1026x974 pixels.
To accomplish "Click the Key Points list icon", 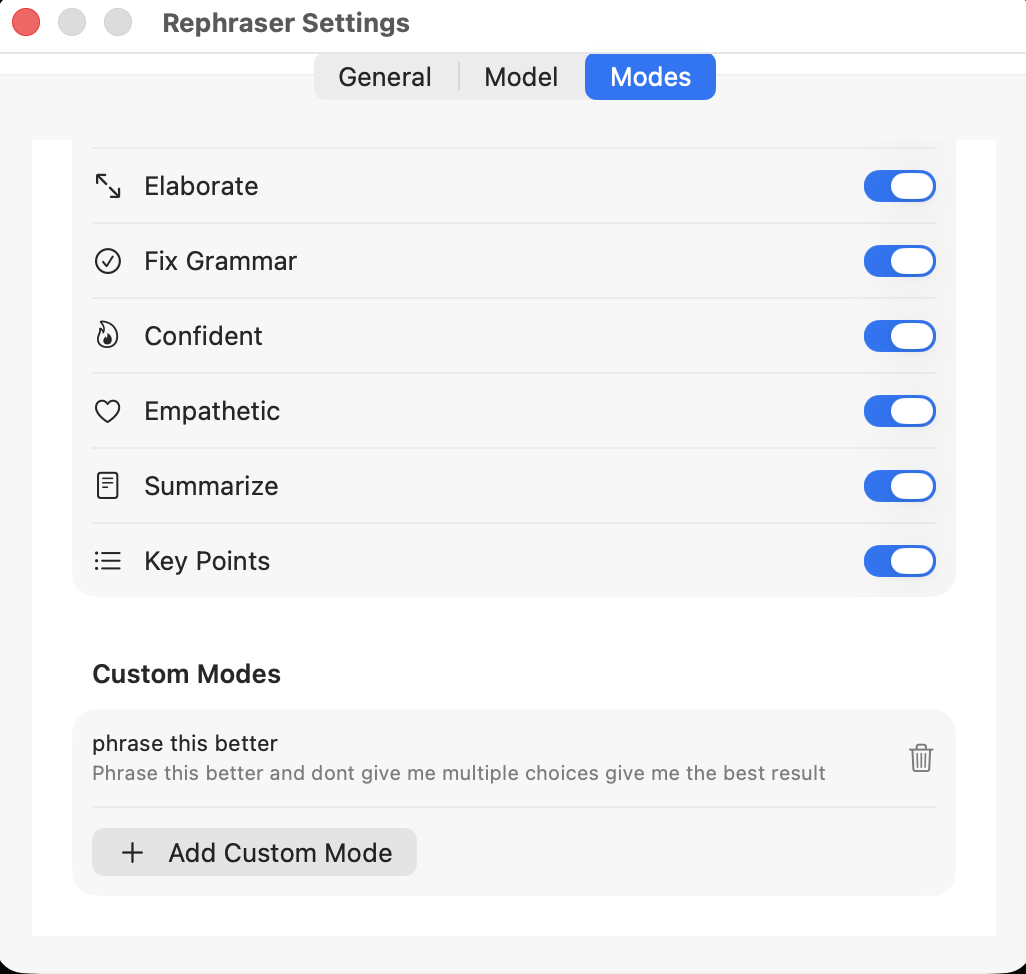I will tap(107, 560).
